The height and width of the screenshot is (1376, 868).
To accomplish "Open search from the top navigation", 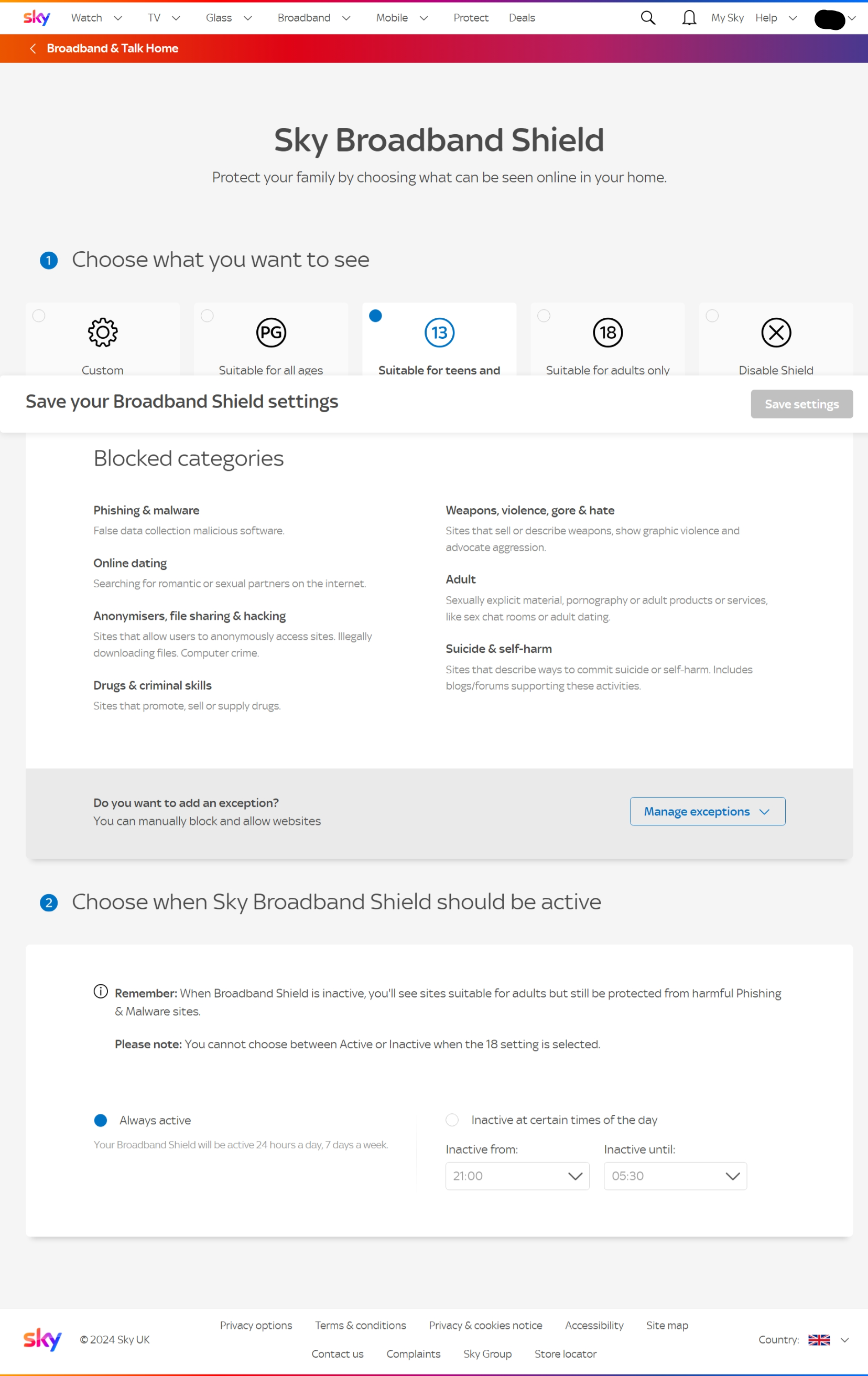I will 647,18.
